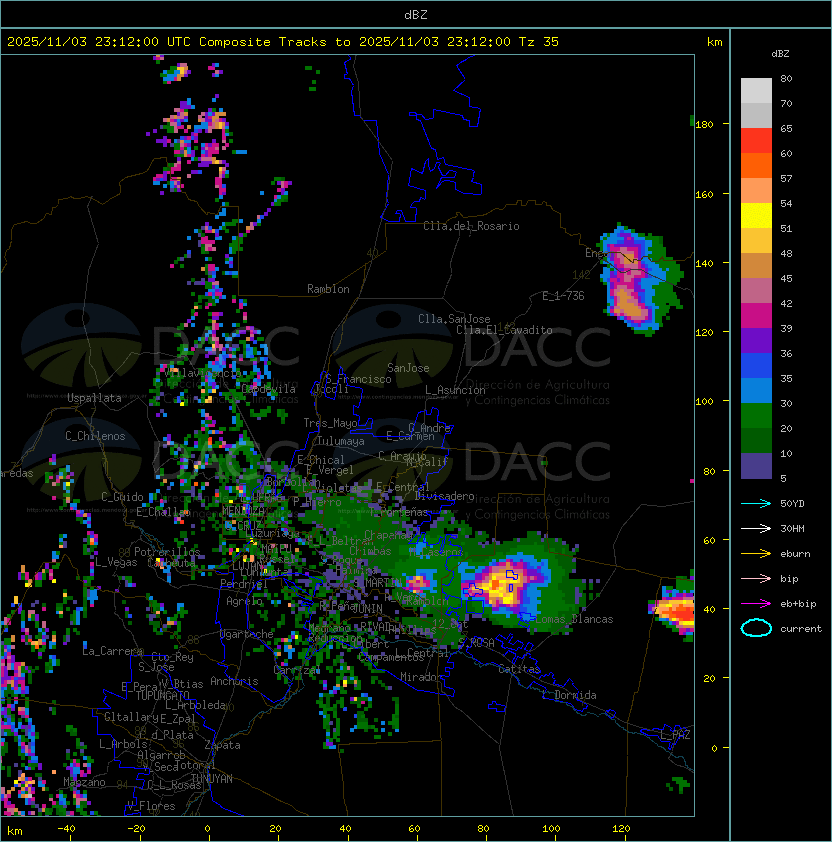
Task: Click the 'Ramblon' place label
Action: tap(328, 289)
